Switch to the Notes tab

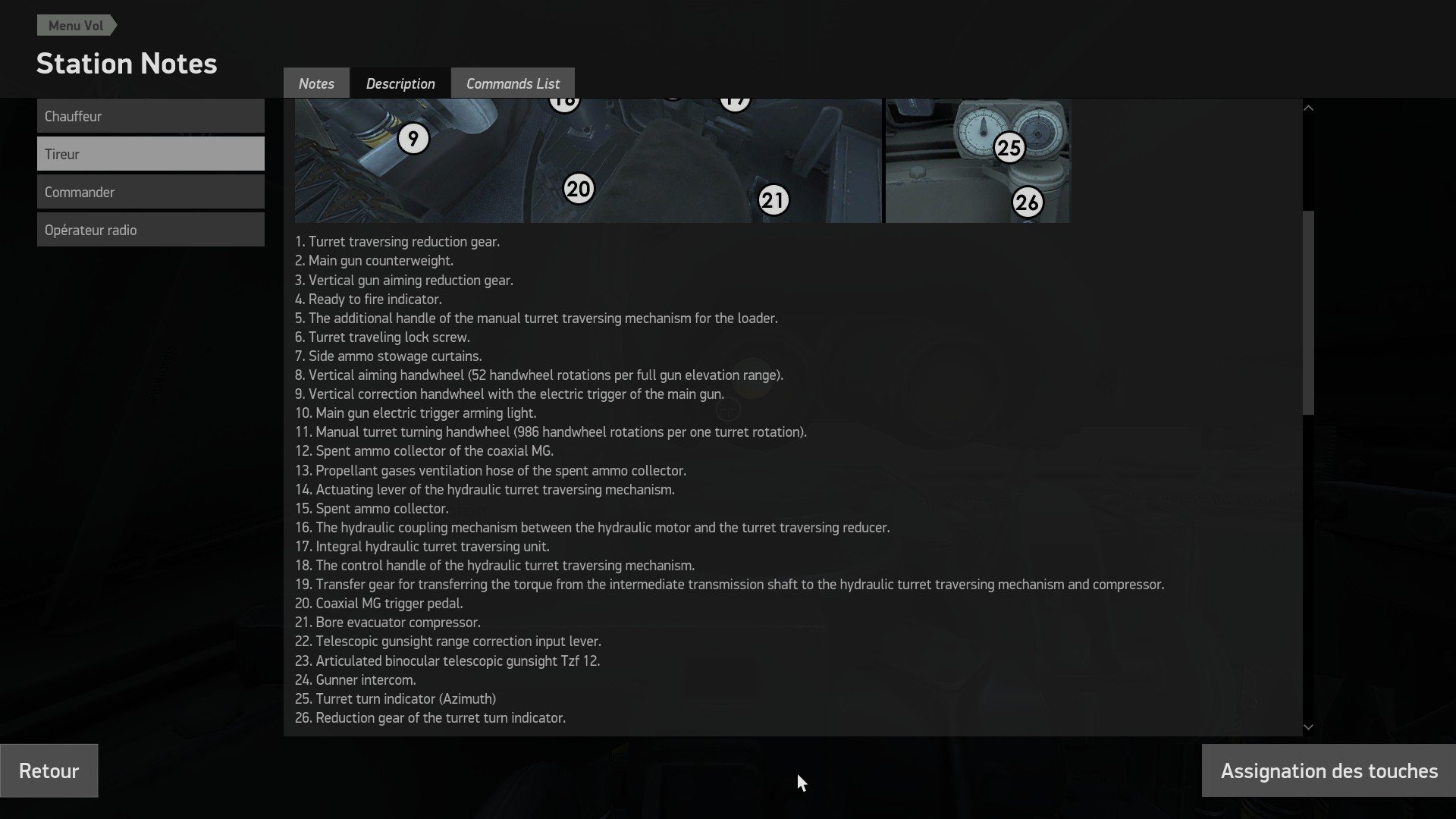316,83
